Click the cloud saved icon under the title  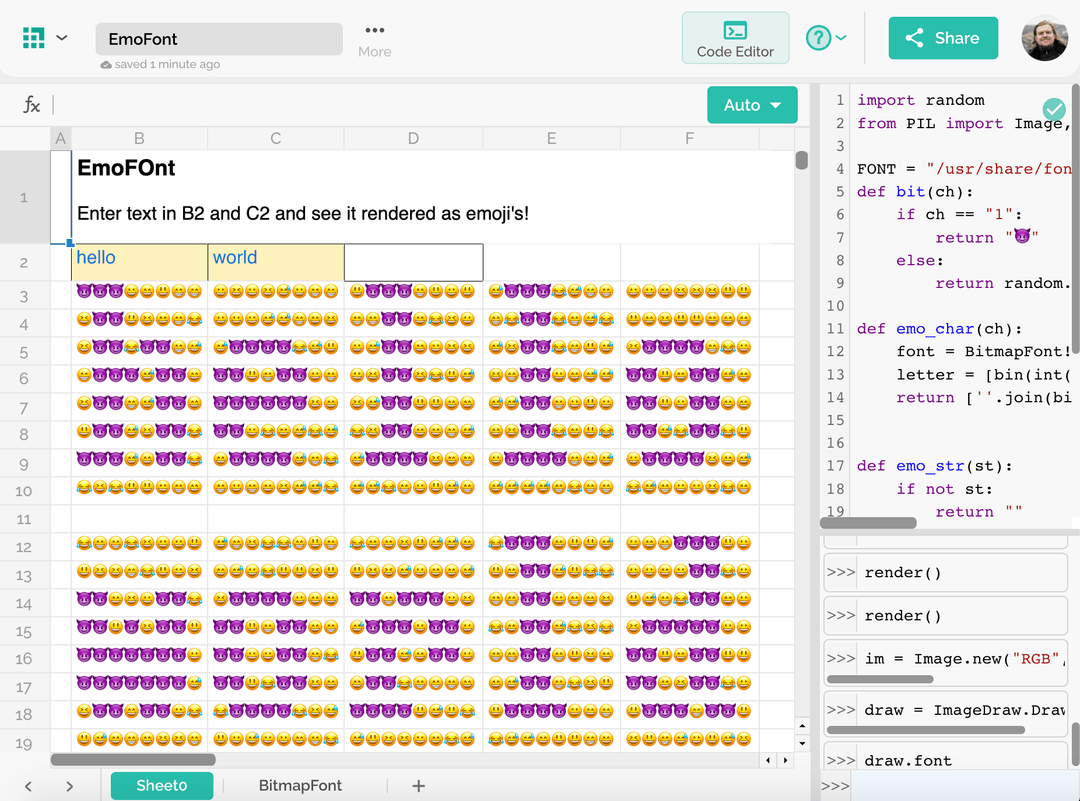(x=106, y=63)
